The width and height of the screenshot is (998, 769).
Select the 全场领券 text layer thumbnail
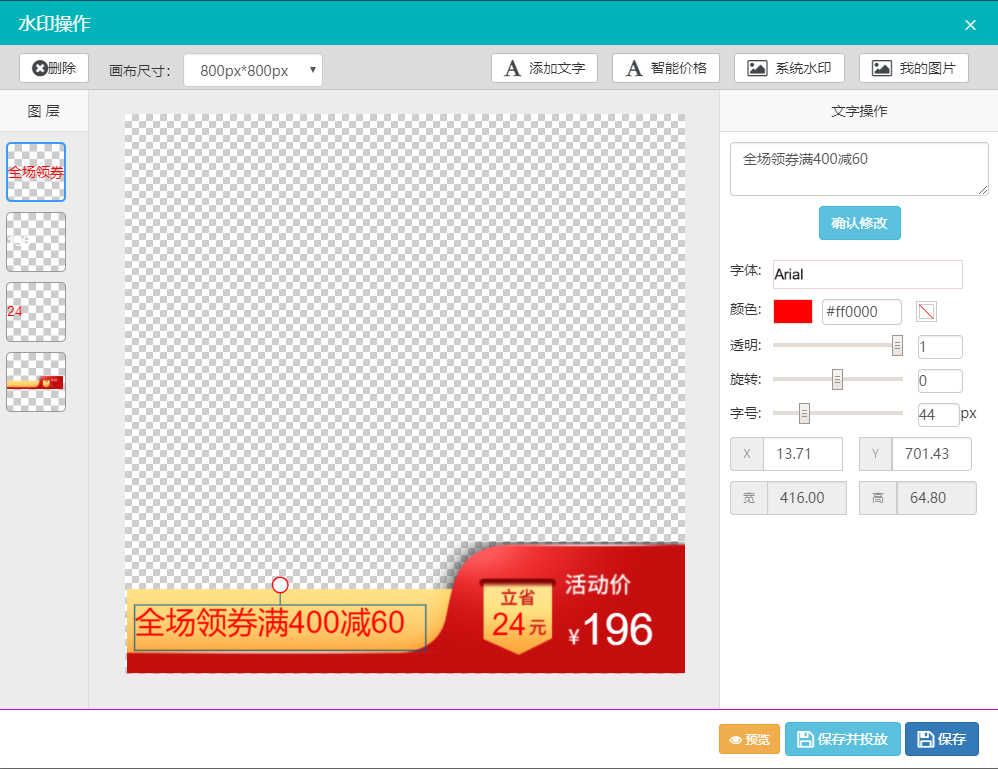[x=36, y=172]
